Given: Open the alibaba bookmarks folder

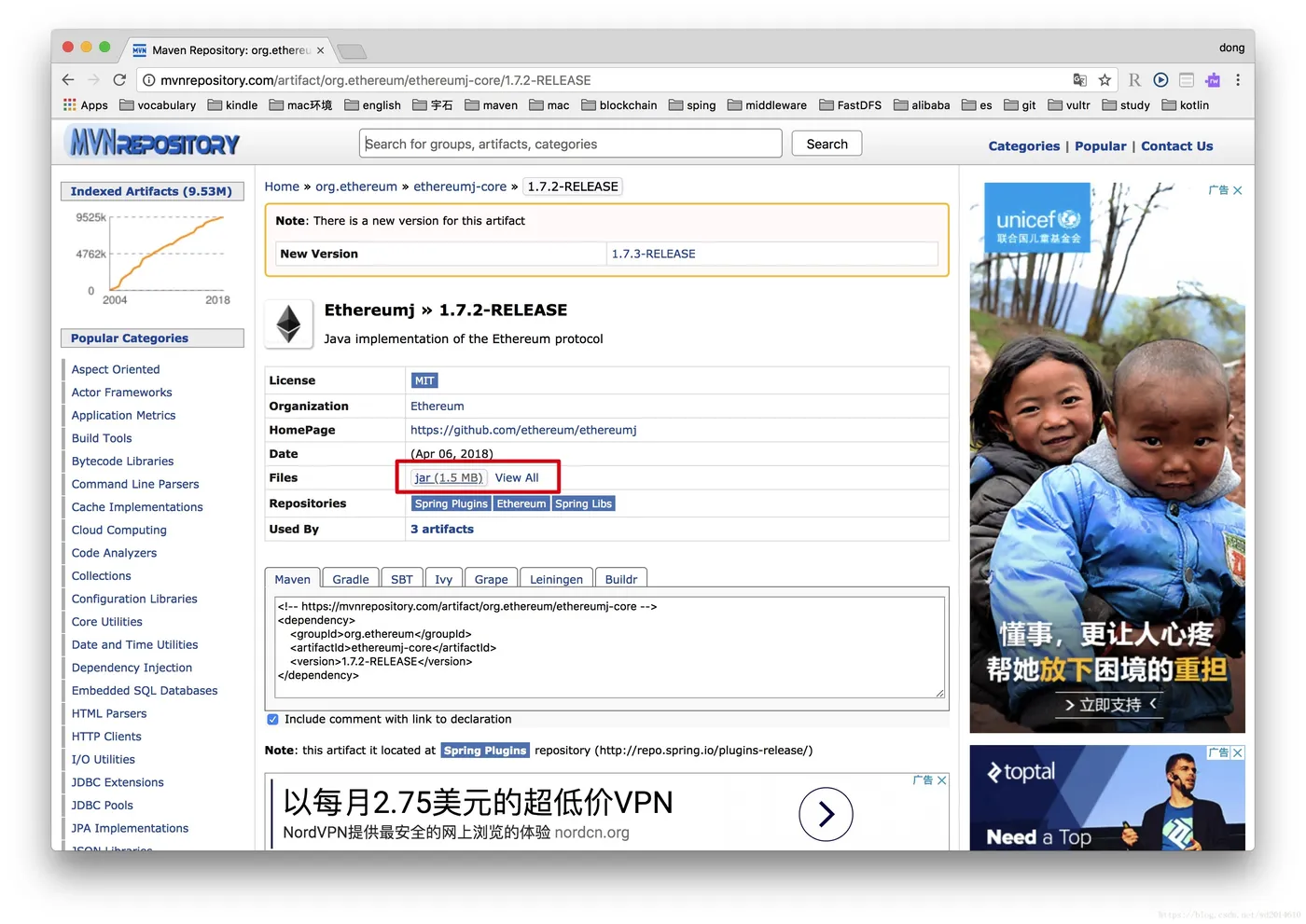Looking at the screenshot, I should [x=922, y=105].
